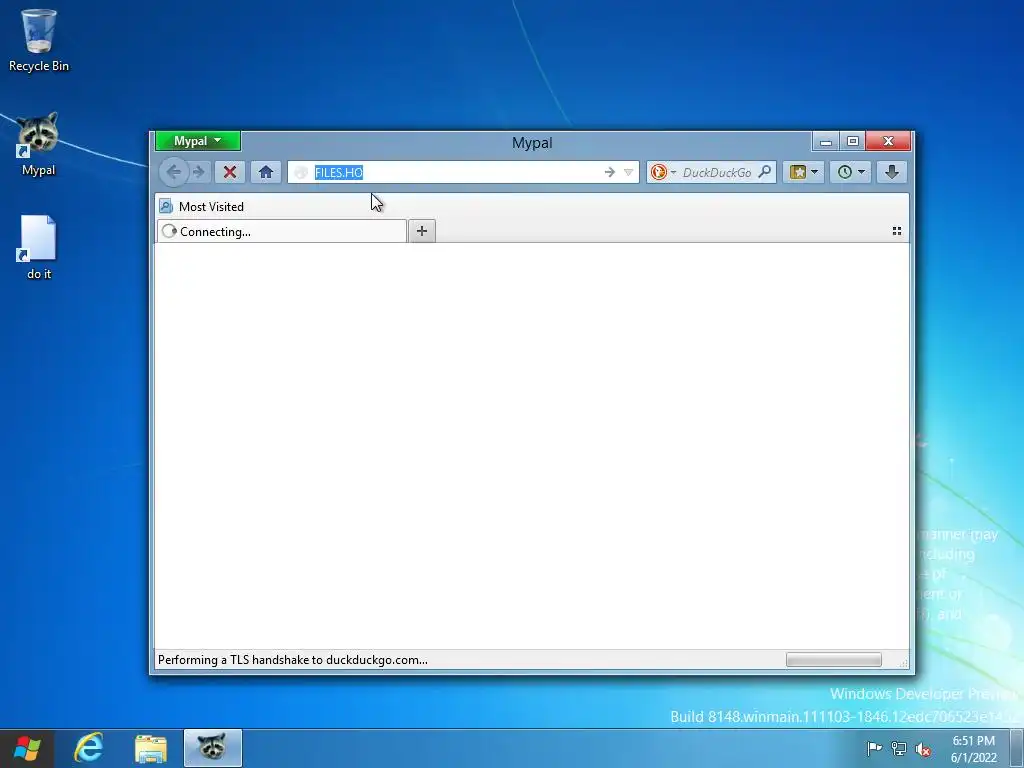Open a new tab with the plus button

(422, 231)
